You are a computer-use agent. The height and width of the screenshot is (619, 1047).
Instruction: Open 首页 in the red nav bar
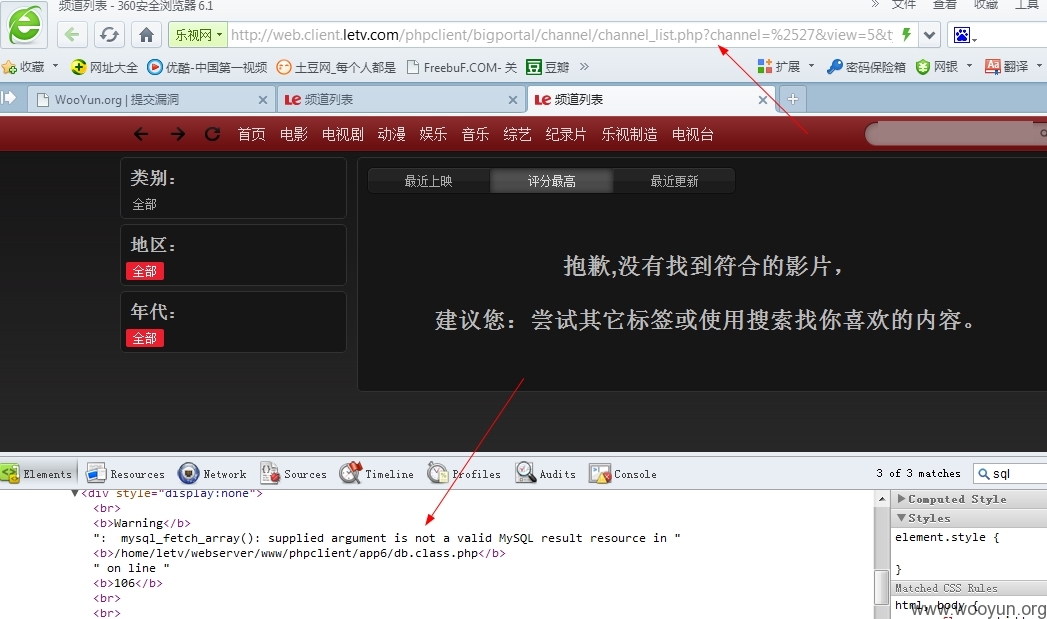tap(251, 134)
